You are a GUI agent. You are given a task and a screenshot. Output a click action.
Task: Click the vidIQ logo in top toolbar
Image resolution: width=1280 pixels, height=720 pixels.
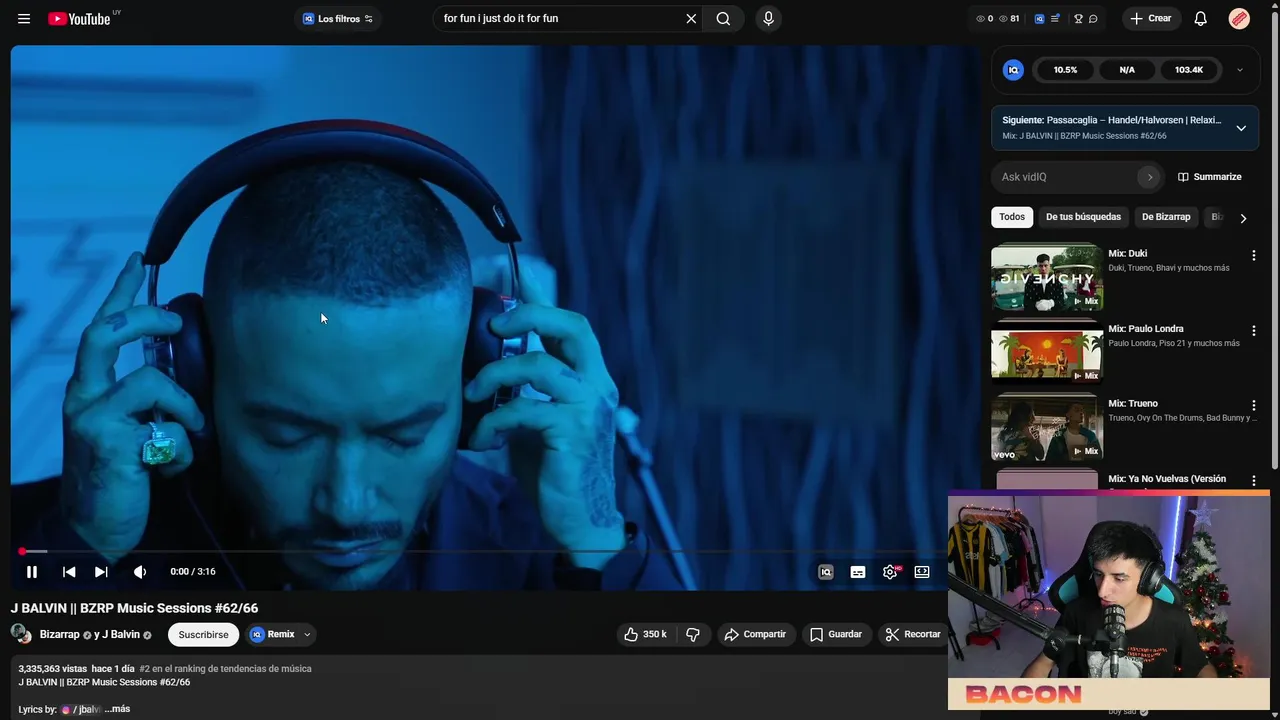pyautogui.click(x=1039, y=18)
